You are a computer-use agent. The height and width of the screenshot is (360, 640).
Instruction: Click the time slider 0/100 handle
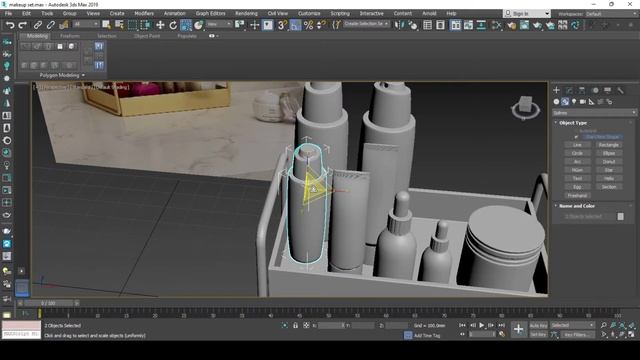(48, 303)
